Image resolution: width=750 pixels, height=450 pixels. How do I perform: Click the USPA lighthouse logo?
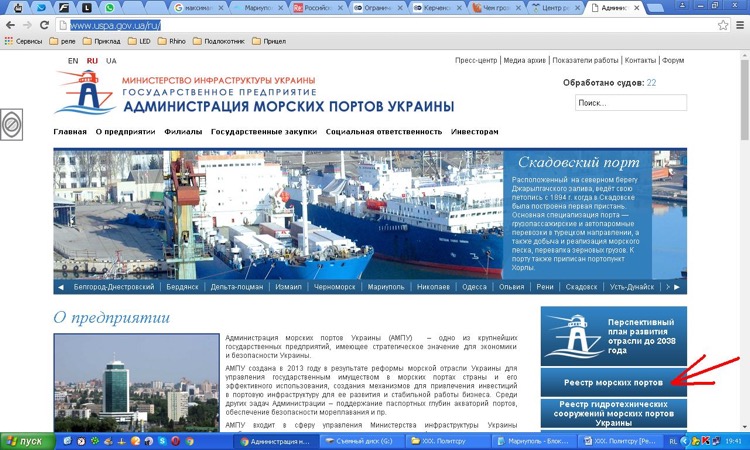(83, 93)
